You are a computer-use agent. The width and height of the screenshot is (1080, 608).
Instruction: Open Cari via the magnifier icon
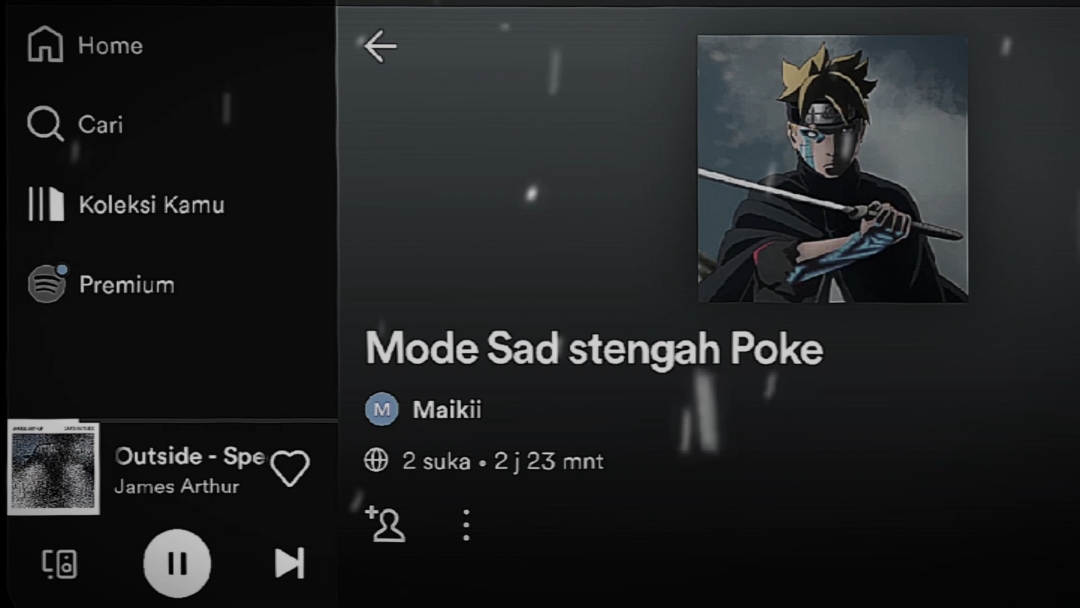45,124
